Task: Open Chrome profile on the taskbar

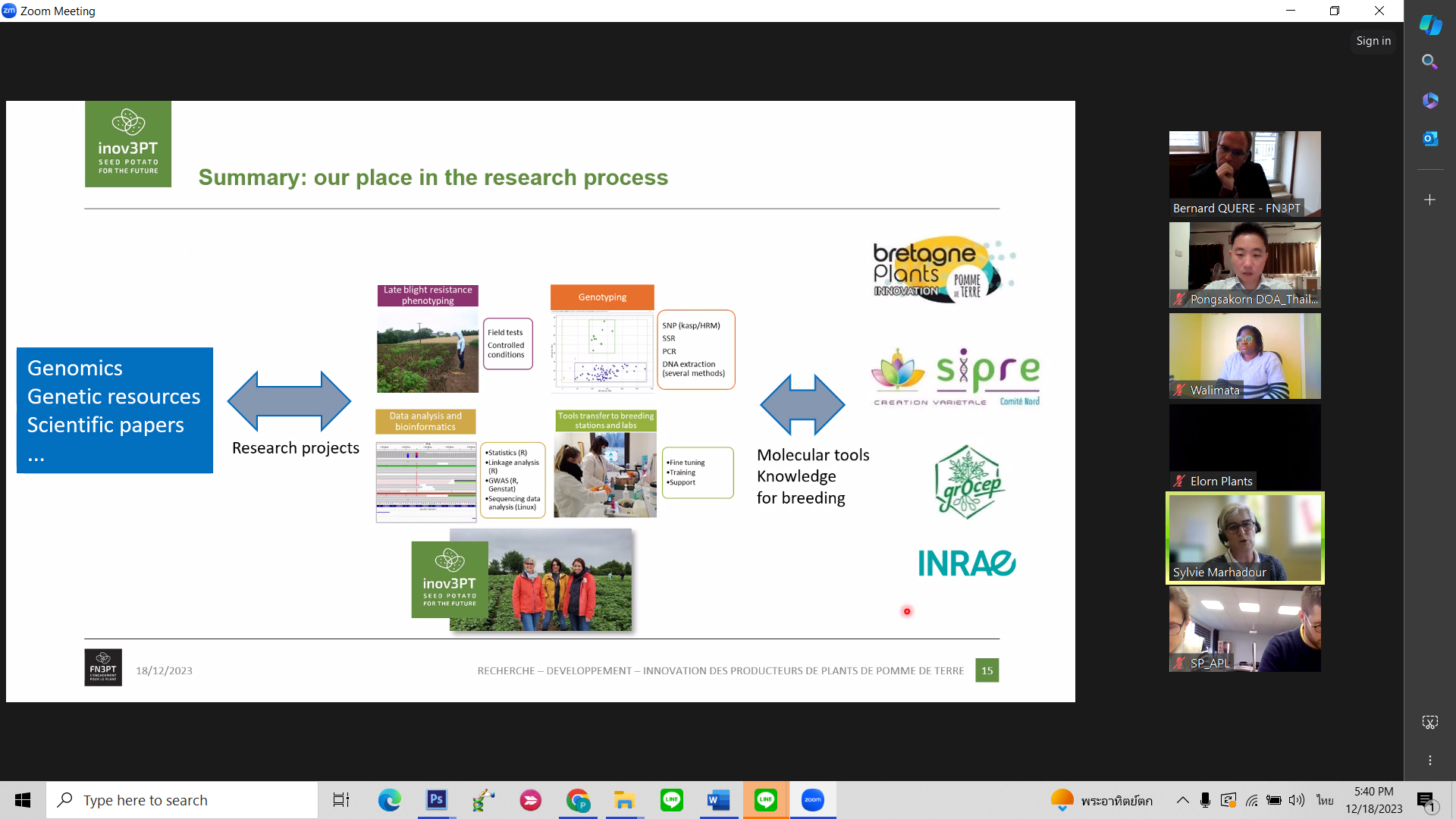Action: coord(578,800)
